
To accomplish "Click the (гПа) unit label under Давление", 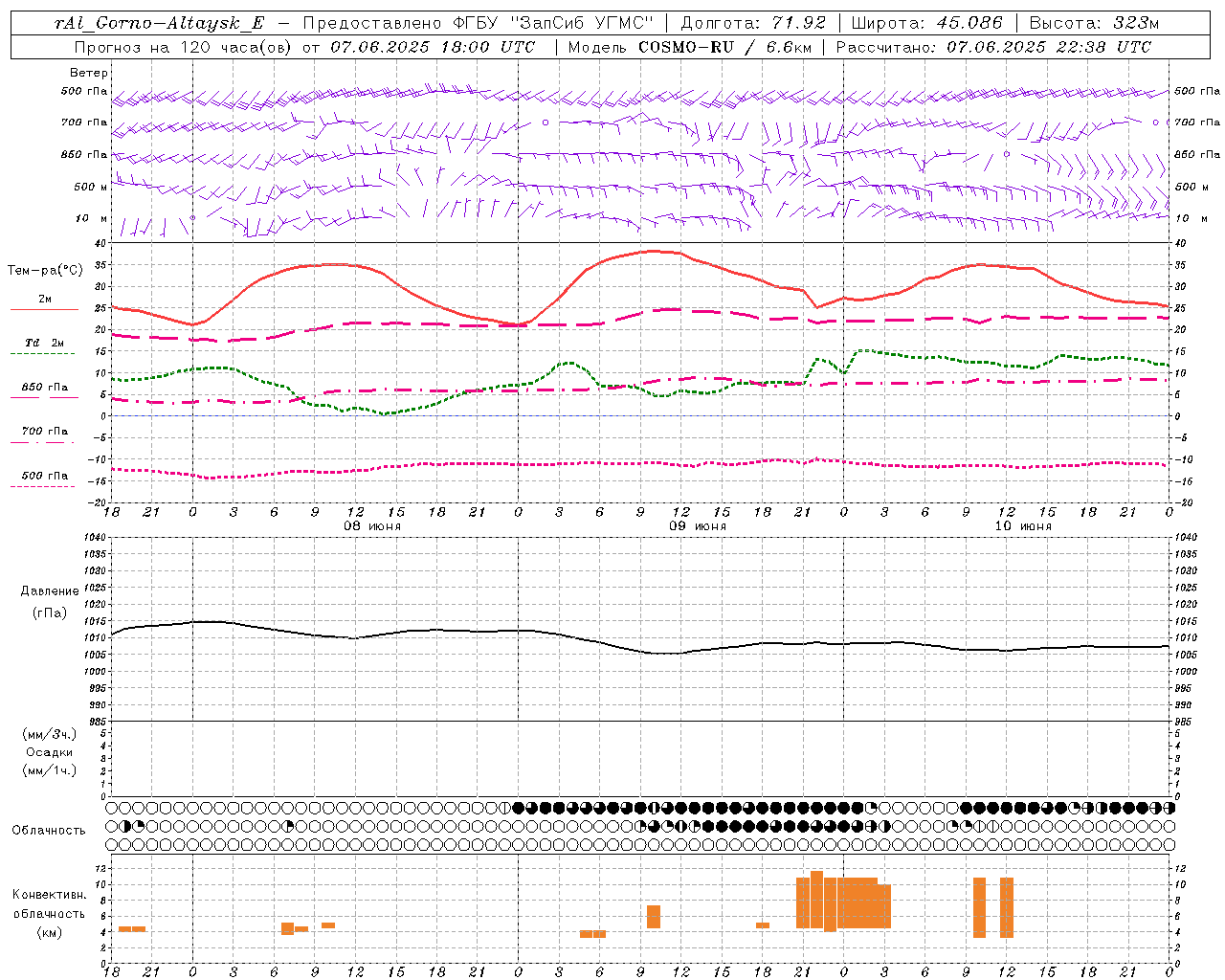I will [x=50, y=612].
